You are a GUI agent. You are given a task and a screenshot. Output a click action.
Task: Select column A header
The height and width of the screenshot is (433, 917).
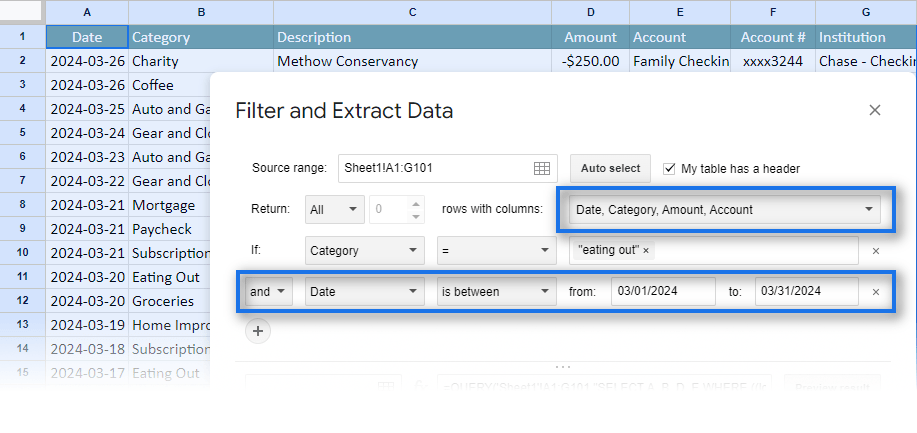coord(87,12)
